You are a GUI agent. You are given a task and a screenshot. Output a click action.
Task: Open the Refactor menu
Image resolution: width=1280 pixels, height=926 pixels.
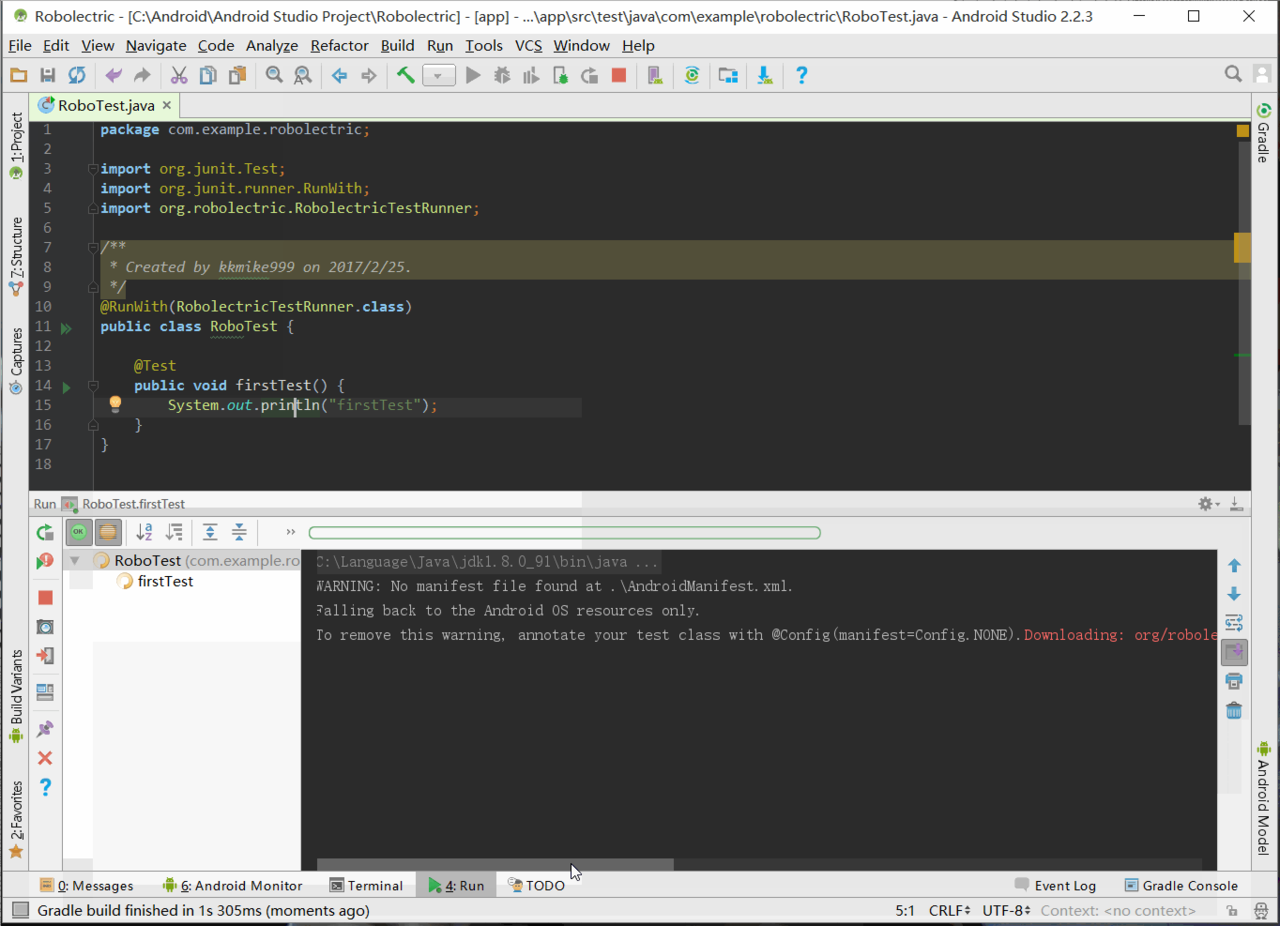[x=339, y=45]
